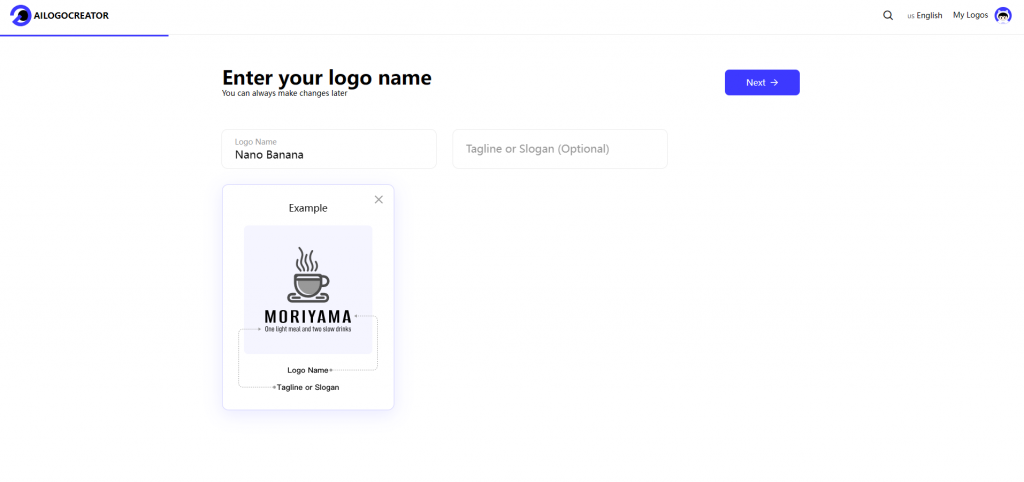The image size is (1024, 482).
Task: Click the 'Logo Name' annotation in example
Action: (308, 370)
